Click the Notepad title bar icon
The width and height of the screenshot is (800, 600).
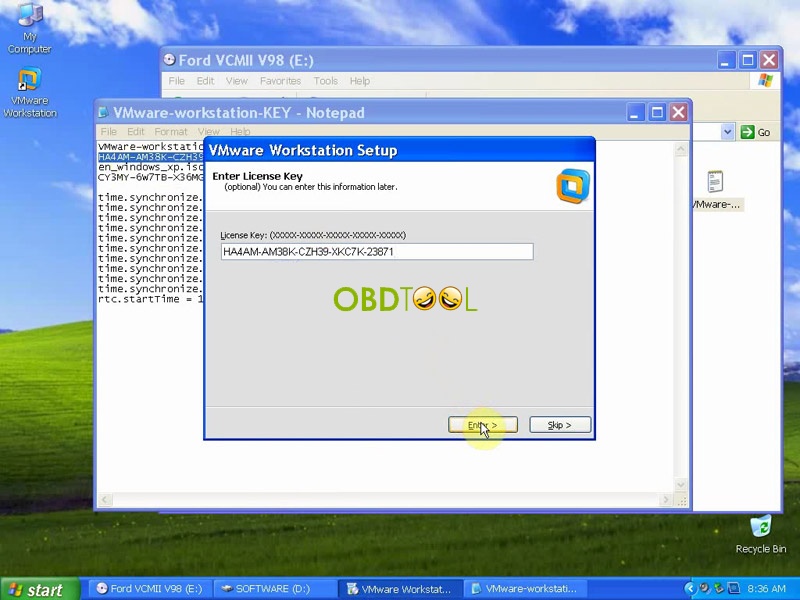click(104, 112)
